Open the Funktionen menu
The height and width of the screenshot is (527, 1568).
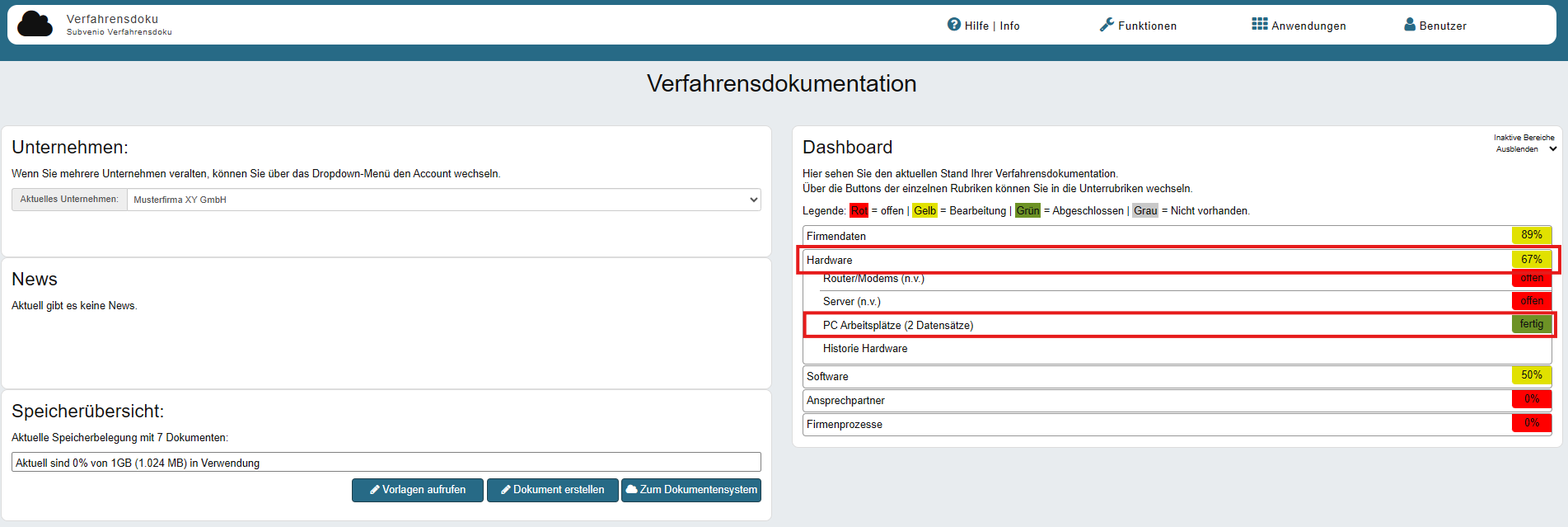click(x=1139, y=26)
